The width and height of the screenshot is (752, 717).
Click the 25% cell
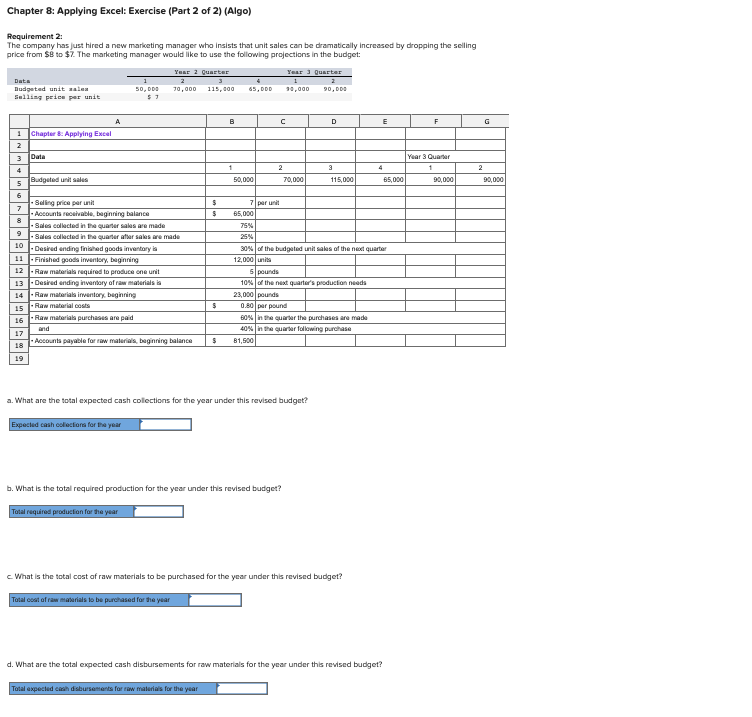point(231,237)
